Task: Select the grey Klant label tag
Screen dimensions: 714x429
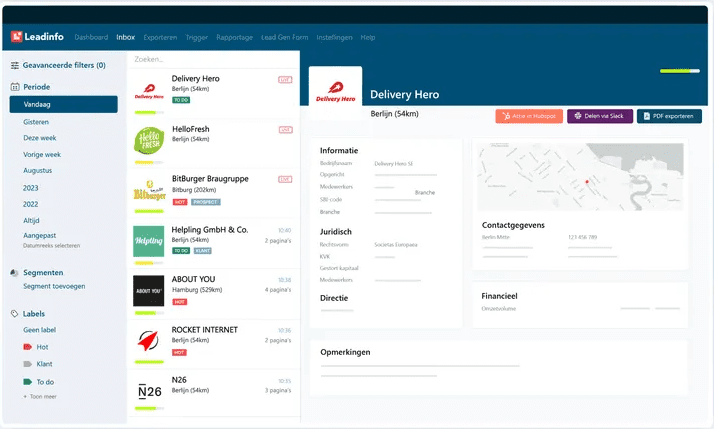Action: (x=28, y=364)
